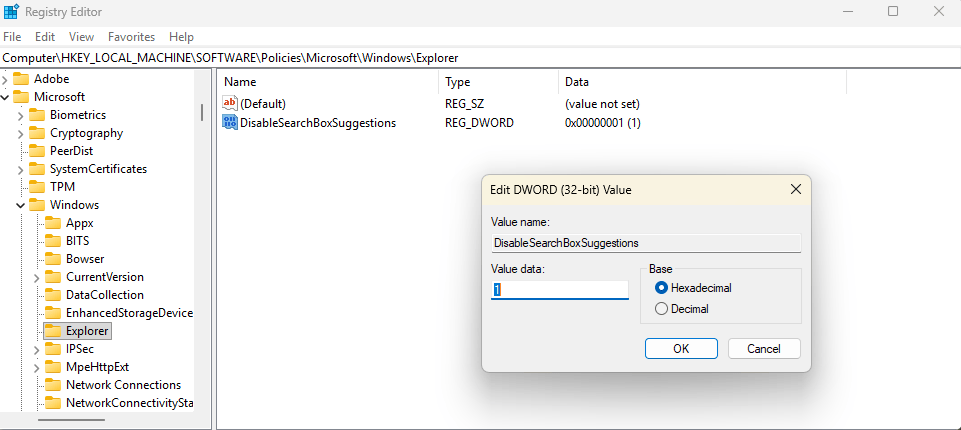Click the BITS folder icon
The height and width of the screenshot is (430, 961).
(52, 241)
